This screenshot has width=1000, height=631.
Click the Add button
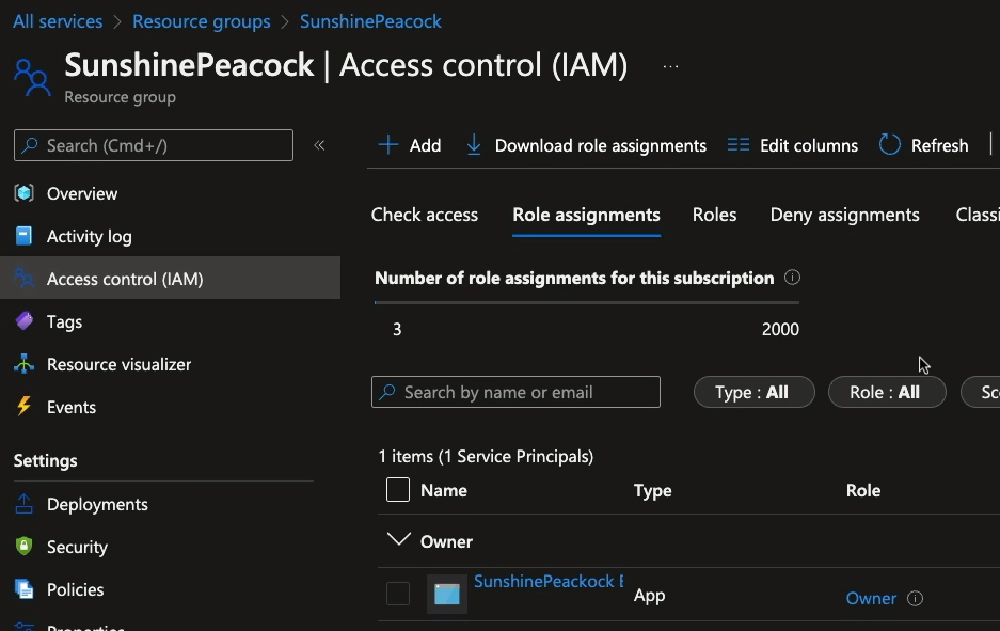point(410,145)
